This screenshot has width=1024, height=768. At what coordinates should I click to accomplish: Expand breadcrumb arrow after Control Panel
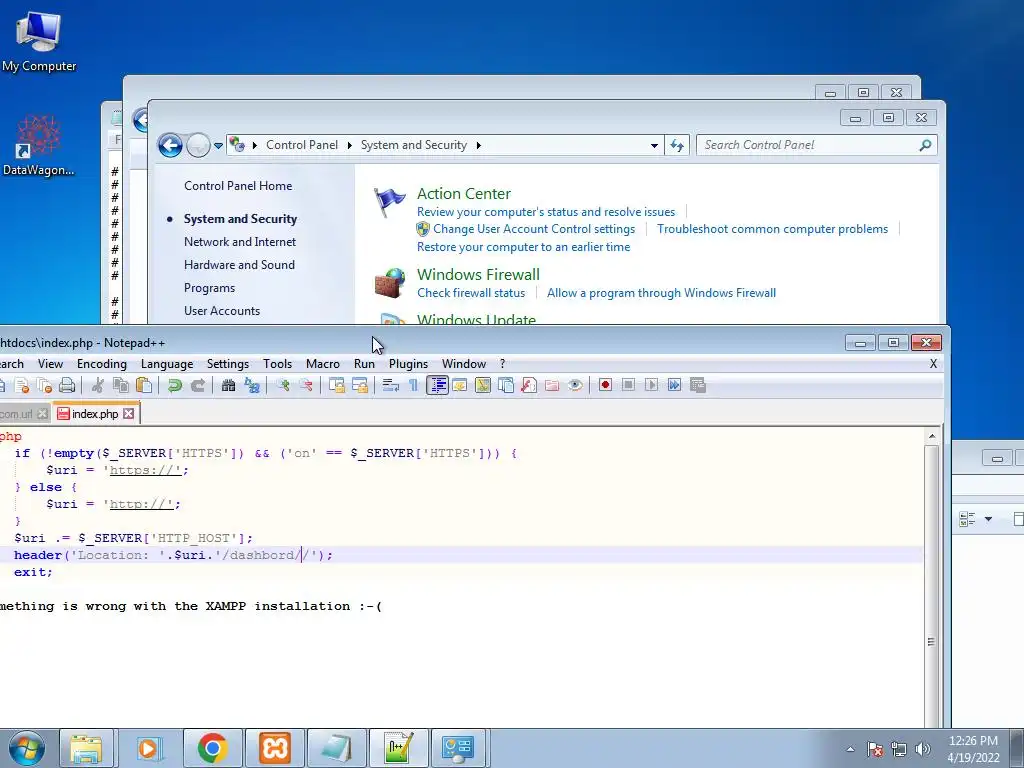pyautogui.click(x=349, y=145)
